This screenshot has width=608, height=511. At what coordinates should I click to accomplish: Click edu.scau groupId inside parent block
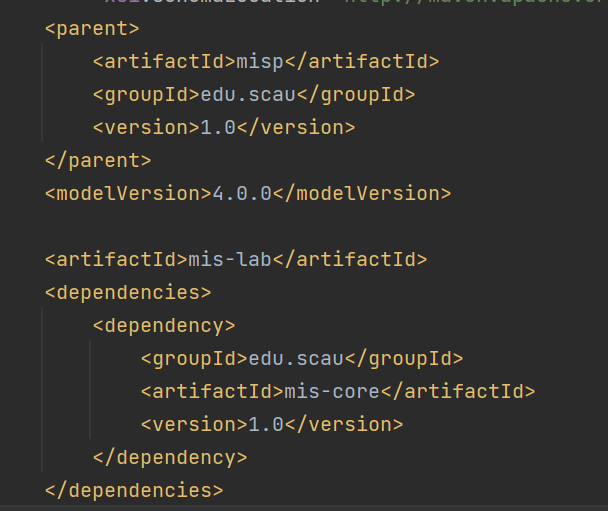(248, 95)
